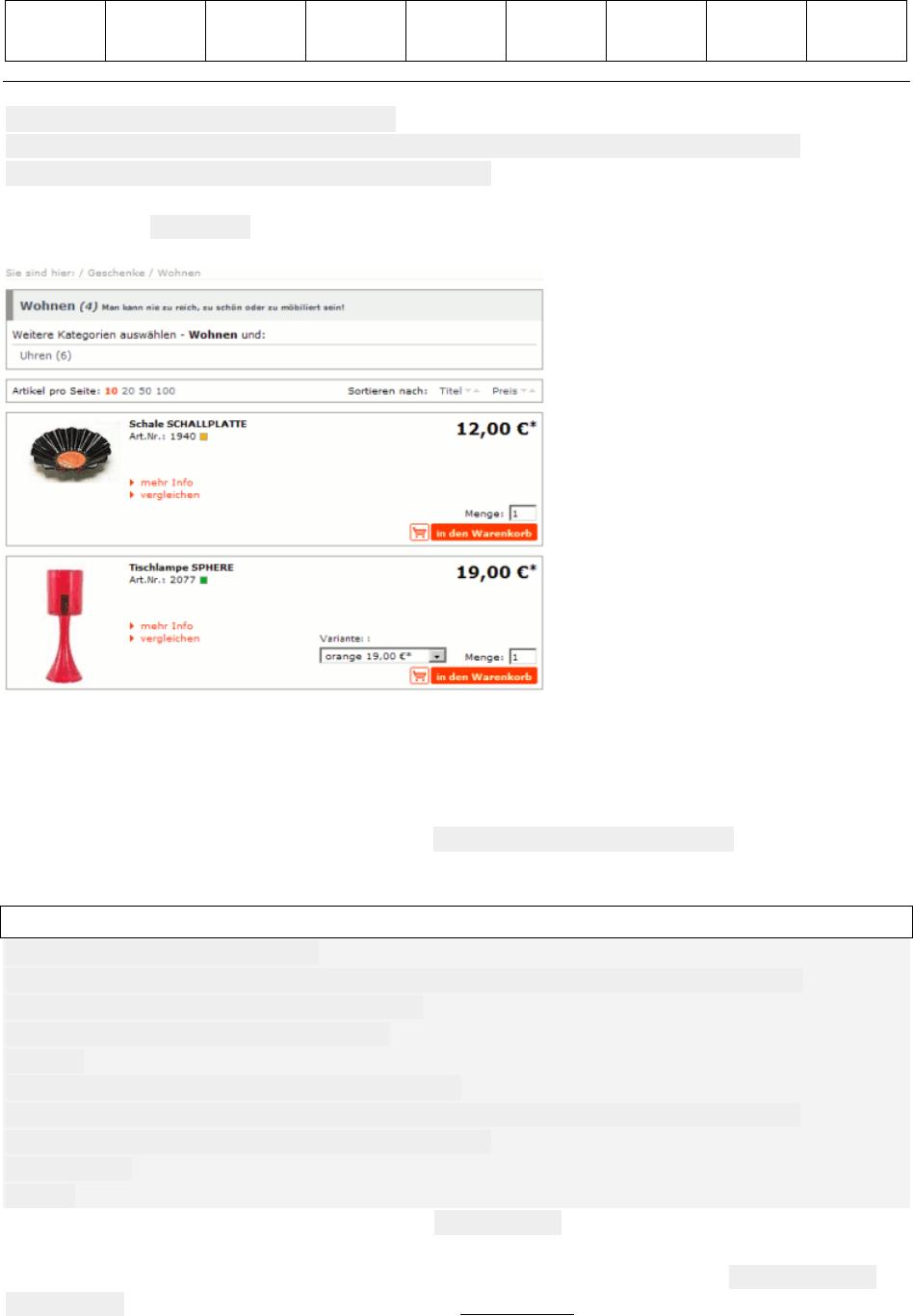Select the Uhren (6) subcategory
Image resolution: width=913 pixels, height=1316 pixels.
tap(45, 355)
